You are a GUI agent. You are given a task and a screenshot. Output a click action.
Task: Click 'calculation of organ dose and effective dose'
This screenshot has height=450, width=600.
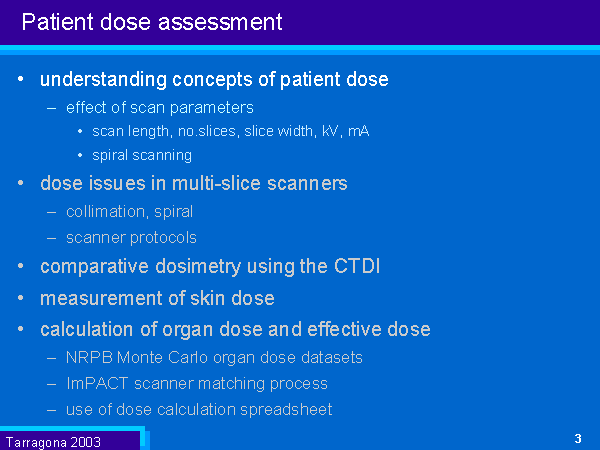point(235,329)
